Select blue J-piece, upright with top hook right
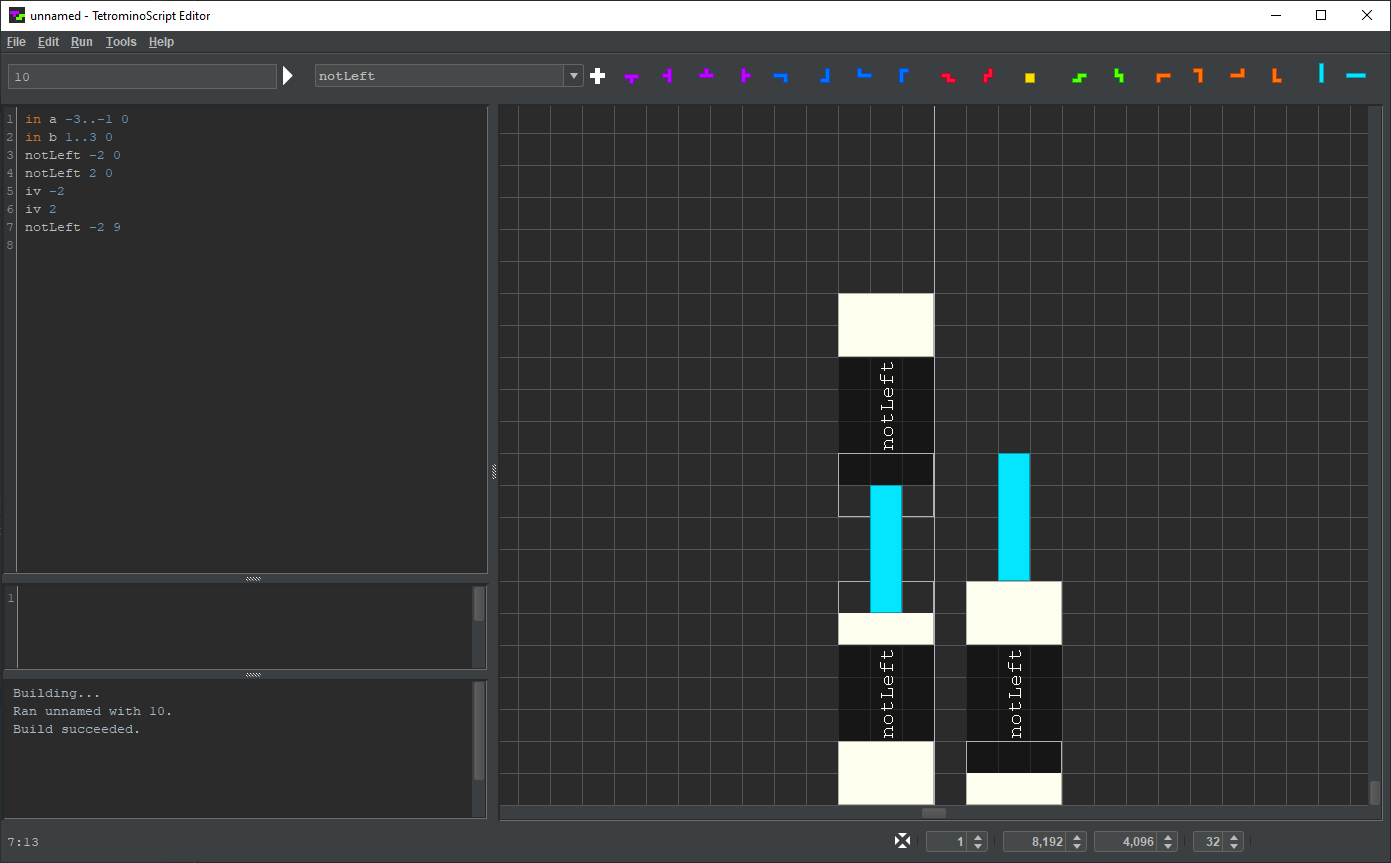This screenshot has width=1391, height=863. pos(903,75)
